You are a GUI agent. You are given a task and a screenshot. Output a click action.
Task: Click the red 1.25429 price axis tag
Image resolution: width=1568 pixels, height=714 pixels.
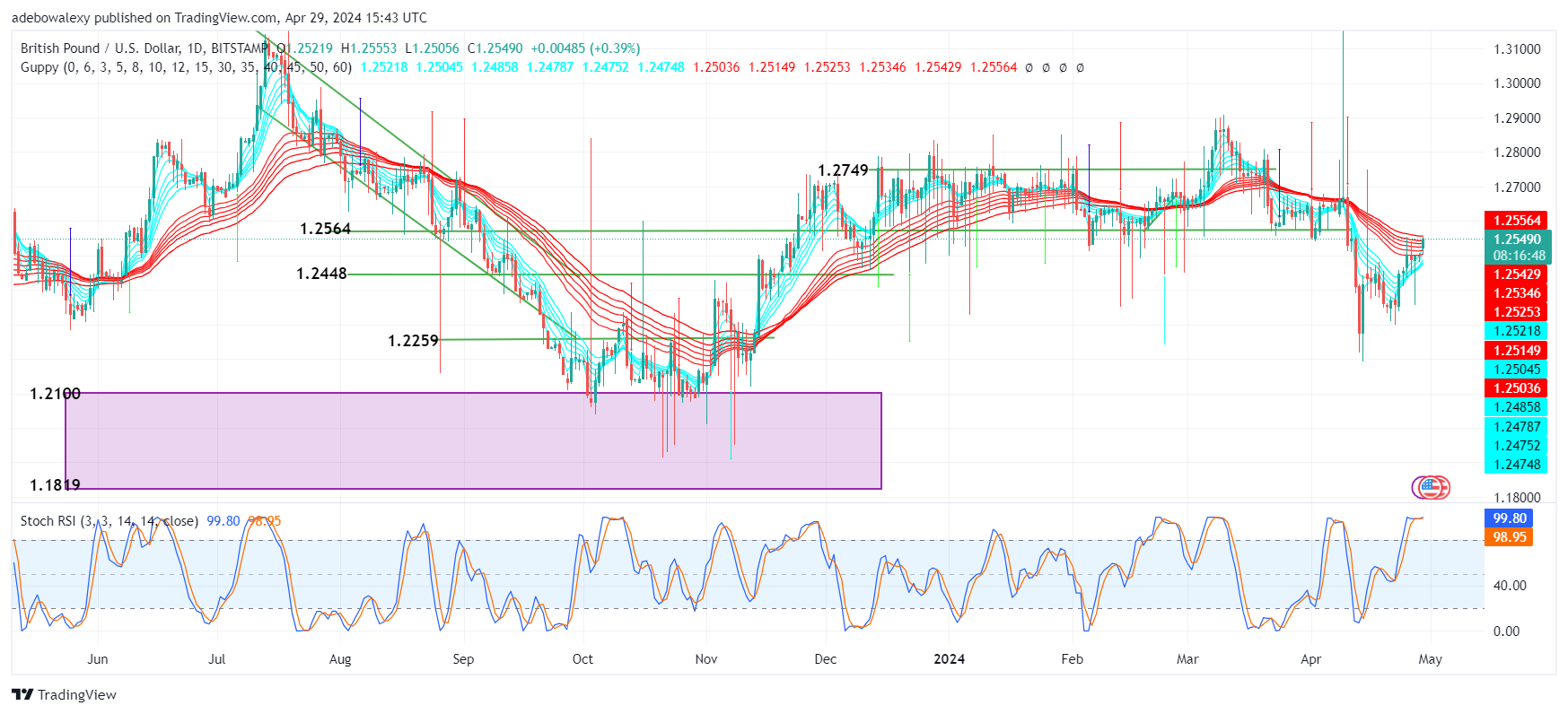tap(1517, 274)
